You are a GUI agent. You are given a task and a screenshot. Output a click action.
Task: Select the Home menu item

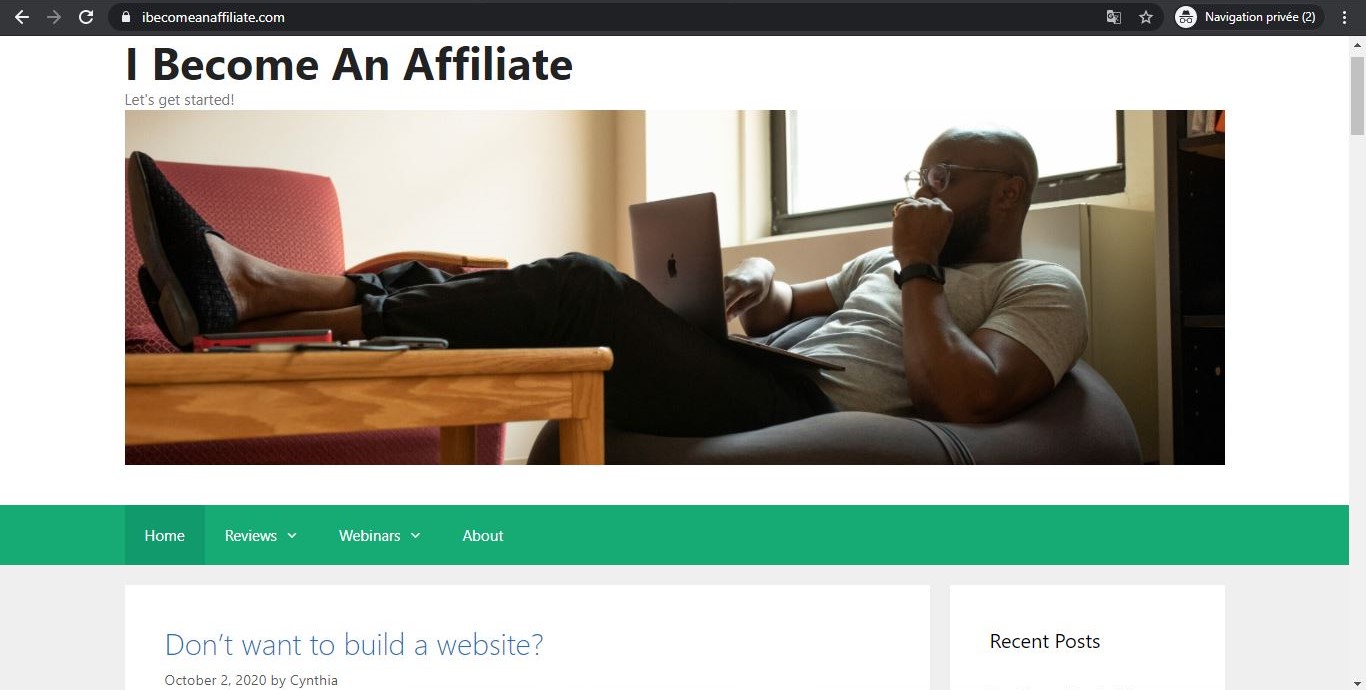tap(164, 535)
